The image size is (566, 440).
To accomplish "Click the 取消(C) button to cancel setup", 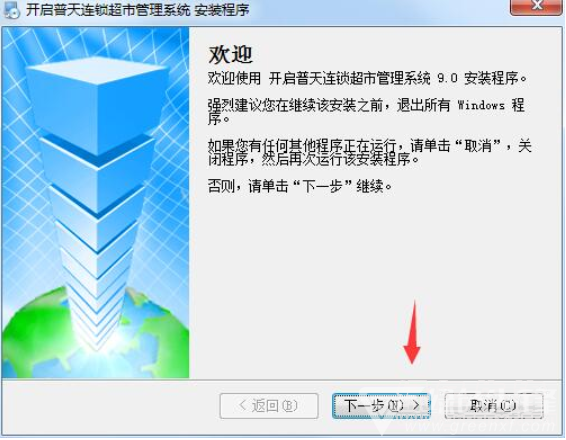I will (494, 406).
